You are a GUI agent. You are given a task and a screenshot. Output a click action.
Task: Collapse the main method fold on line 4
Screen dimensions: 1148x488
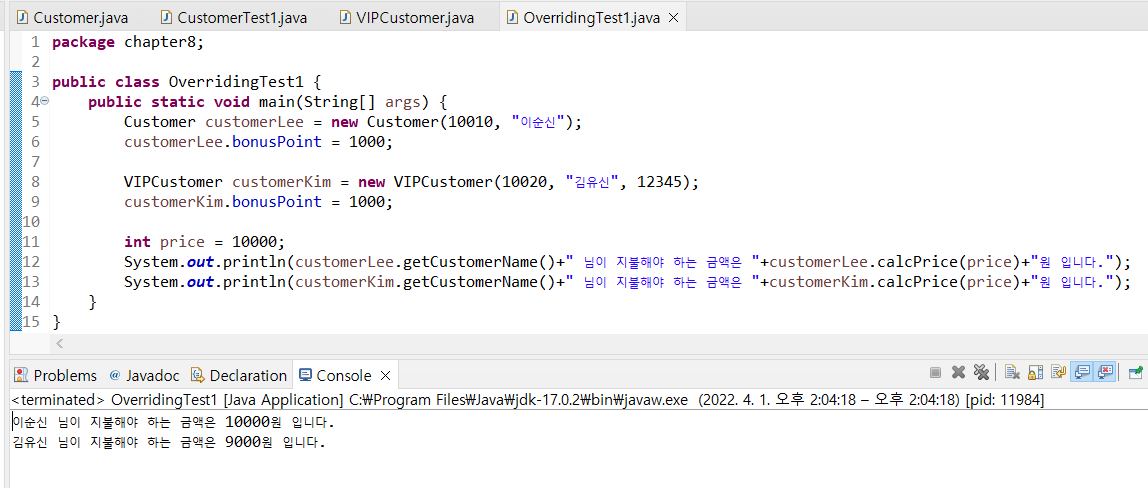click(x=46, y=102)
